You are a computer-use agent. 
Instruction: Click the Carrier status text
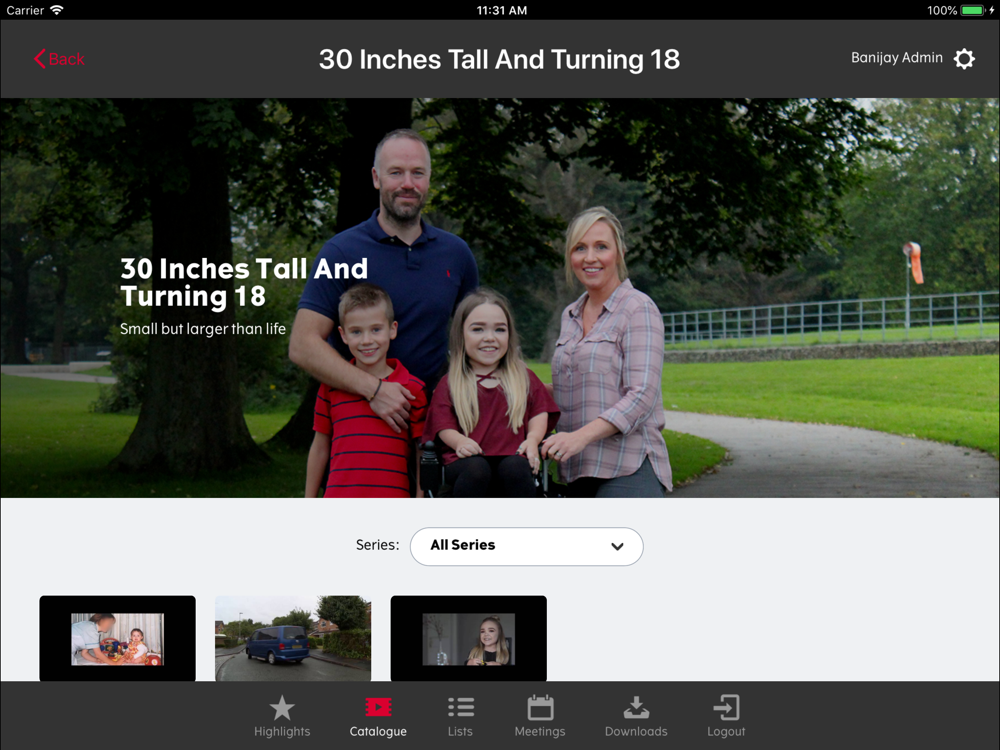coord(25,10)
